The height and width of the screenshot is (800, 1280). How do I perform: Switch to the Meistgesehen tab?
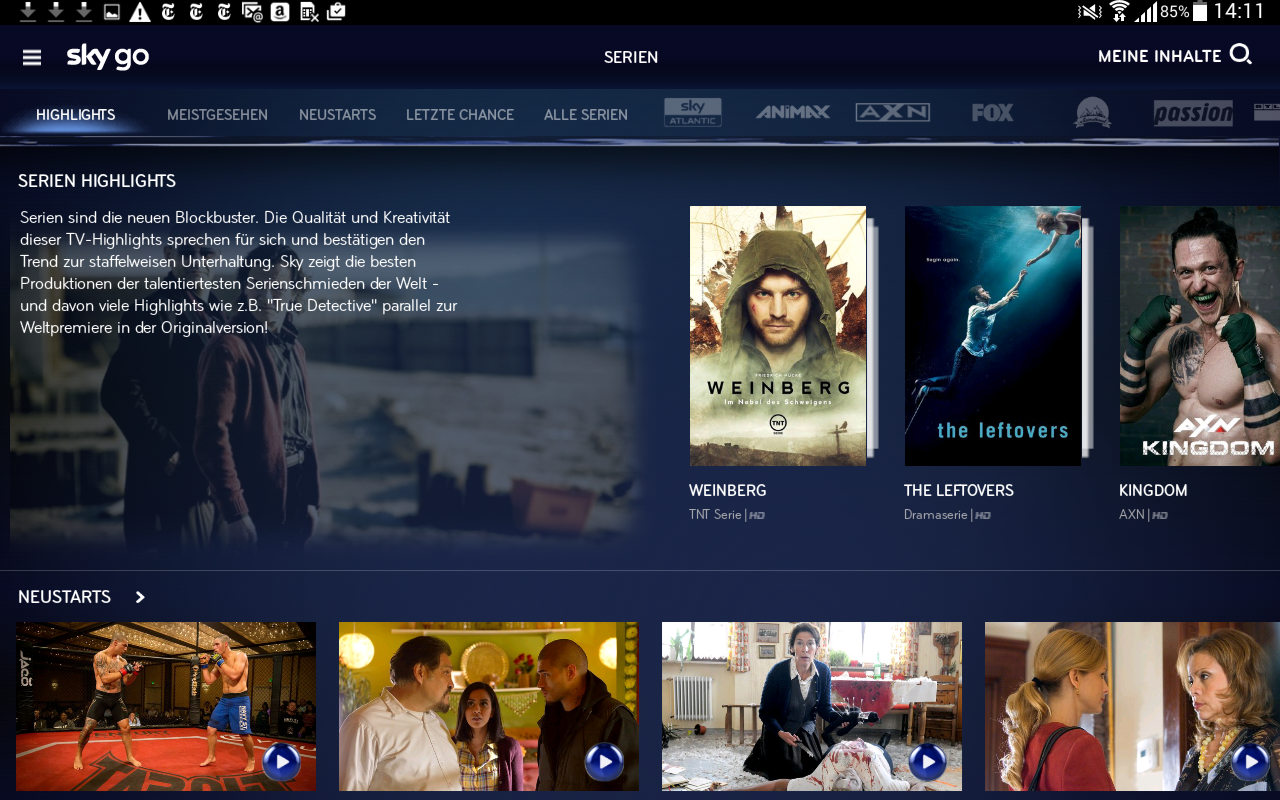217,115
